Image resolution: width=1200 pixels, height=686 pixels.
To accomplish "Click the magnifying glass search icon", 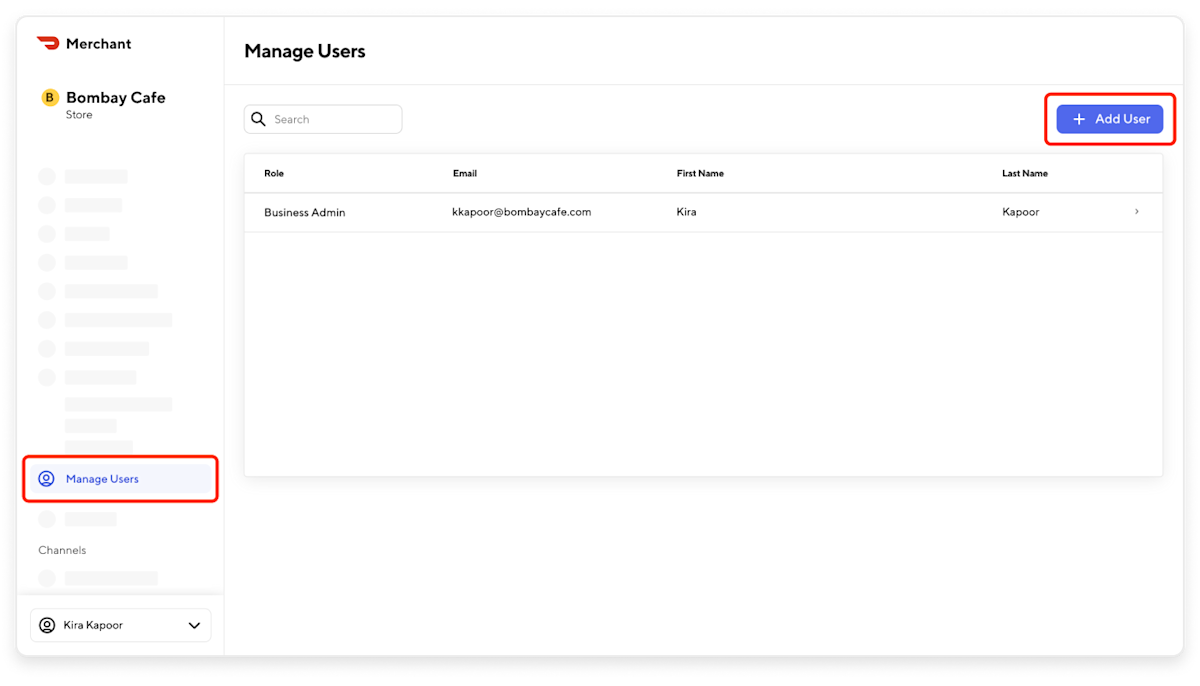I will [x=258, y=118].
